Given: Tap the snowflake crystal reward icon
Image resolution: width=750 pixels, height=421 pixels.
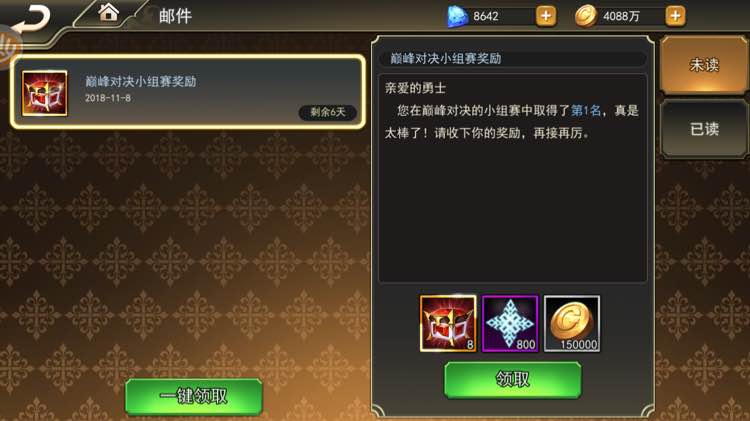Looking at the screenshot, I should click(x=510, y=323).
